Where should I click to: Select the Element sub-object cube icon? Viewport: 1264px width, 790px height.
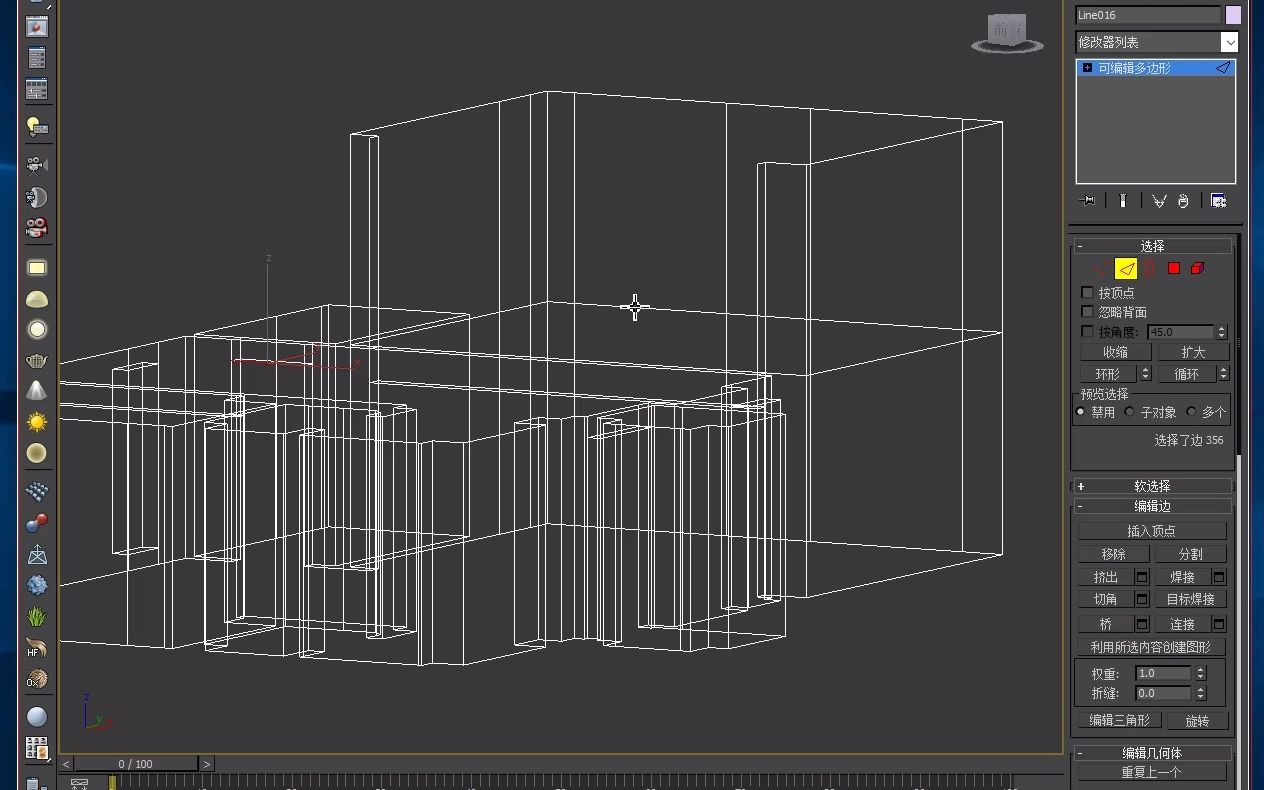[x=1197, y=268]
